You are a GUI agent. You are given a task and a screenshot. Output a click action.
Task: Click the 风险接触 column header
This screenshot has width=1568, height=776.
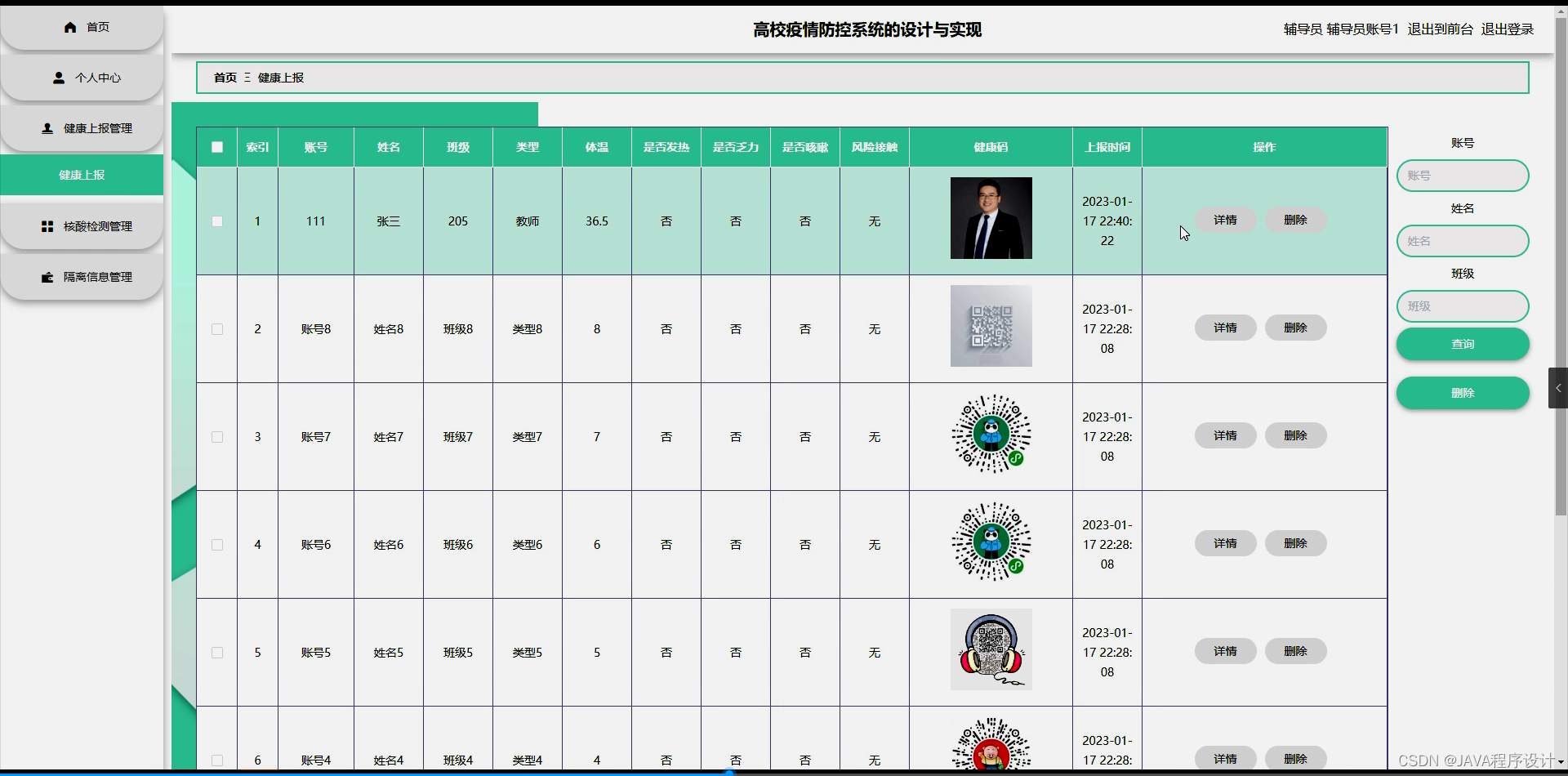pyautogui.click(x=875, y=147)
